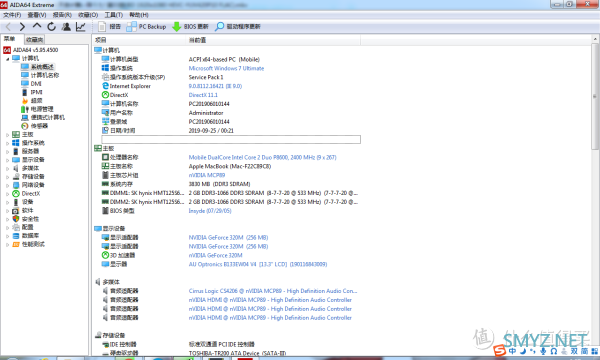The height and width of the screenshot is (360, 600).
Task: Open the Insyde (07/29/05) BIOS link
Action: [x=210, y=211]
